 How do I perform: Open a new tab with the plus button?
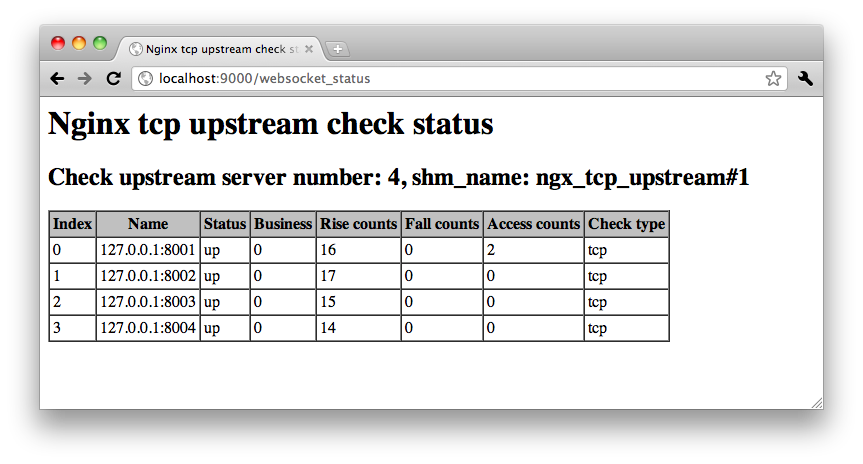337,49
